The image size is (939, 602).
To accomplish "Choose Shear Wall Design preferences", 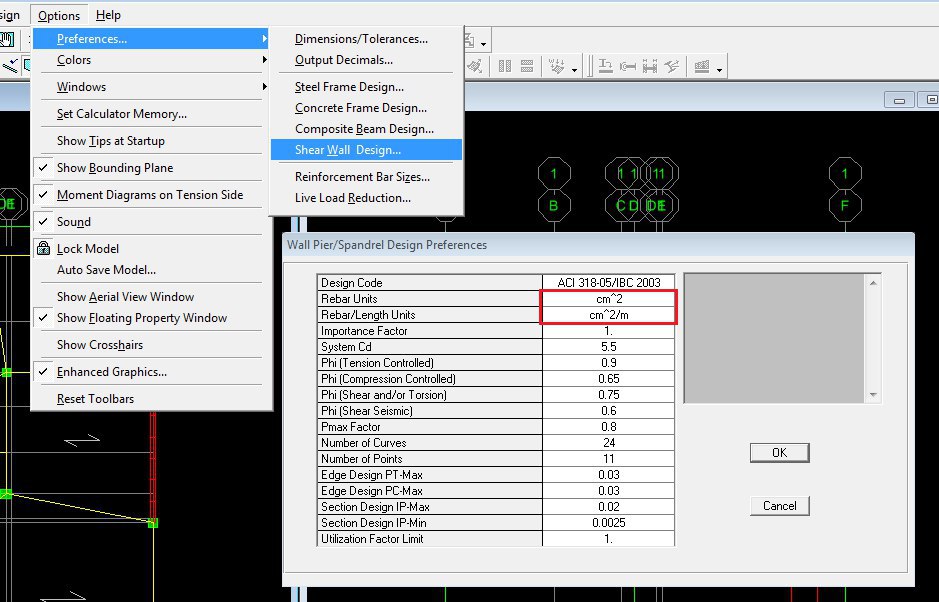I will [366, 150].
